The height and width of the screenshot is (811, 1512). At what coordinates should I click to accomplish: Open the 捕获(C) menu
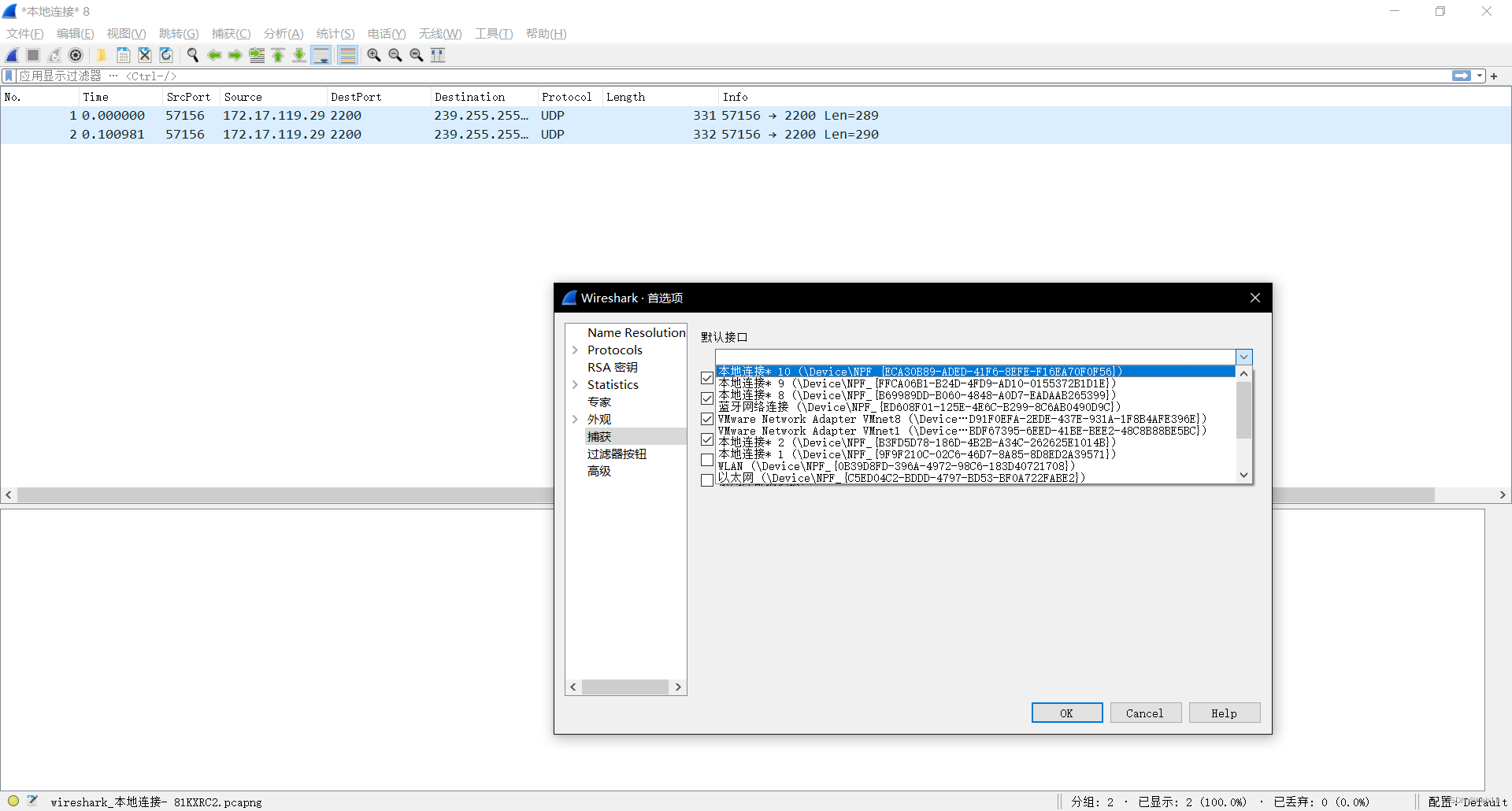click(x=231, y=34)
